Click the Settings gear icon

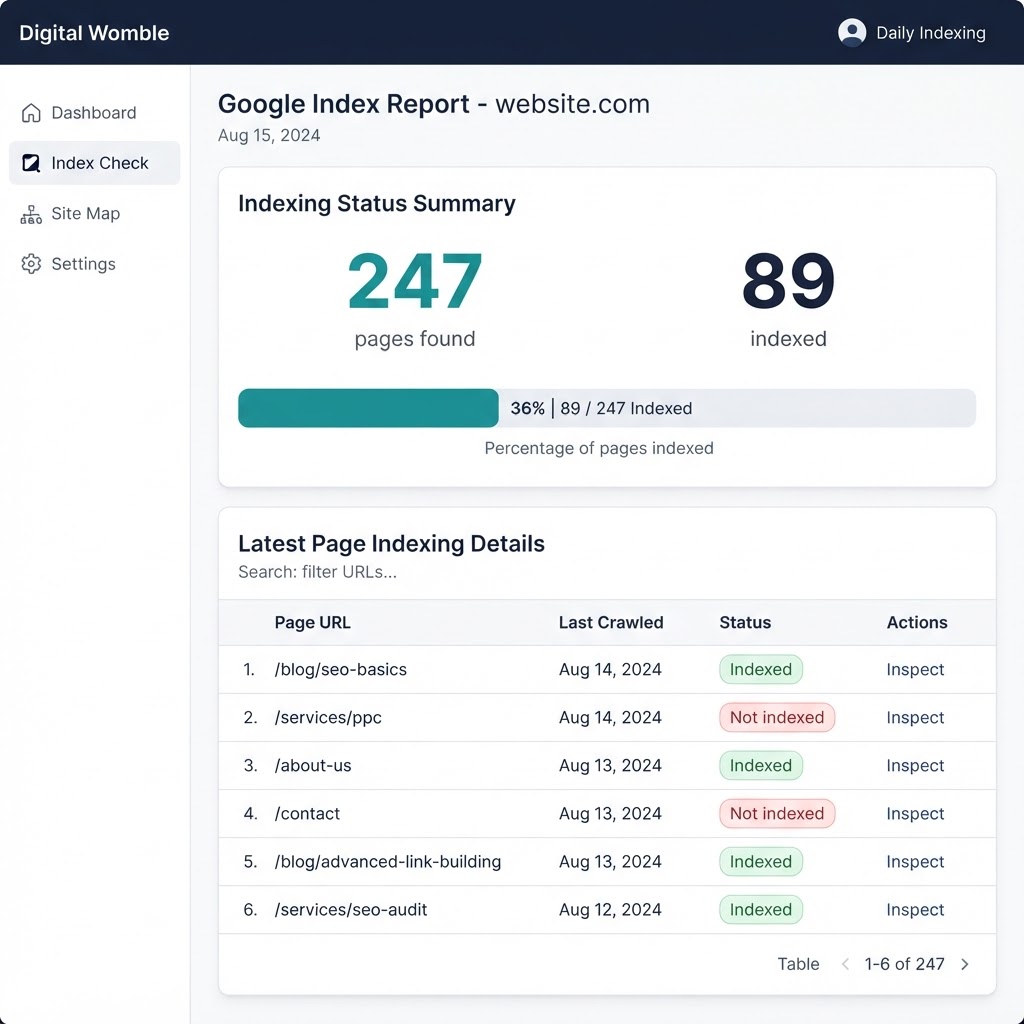coord(31,264)
